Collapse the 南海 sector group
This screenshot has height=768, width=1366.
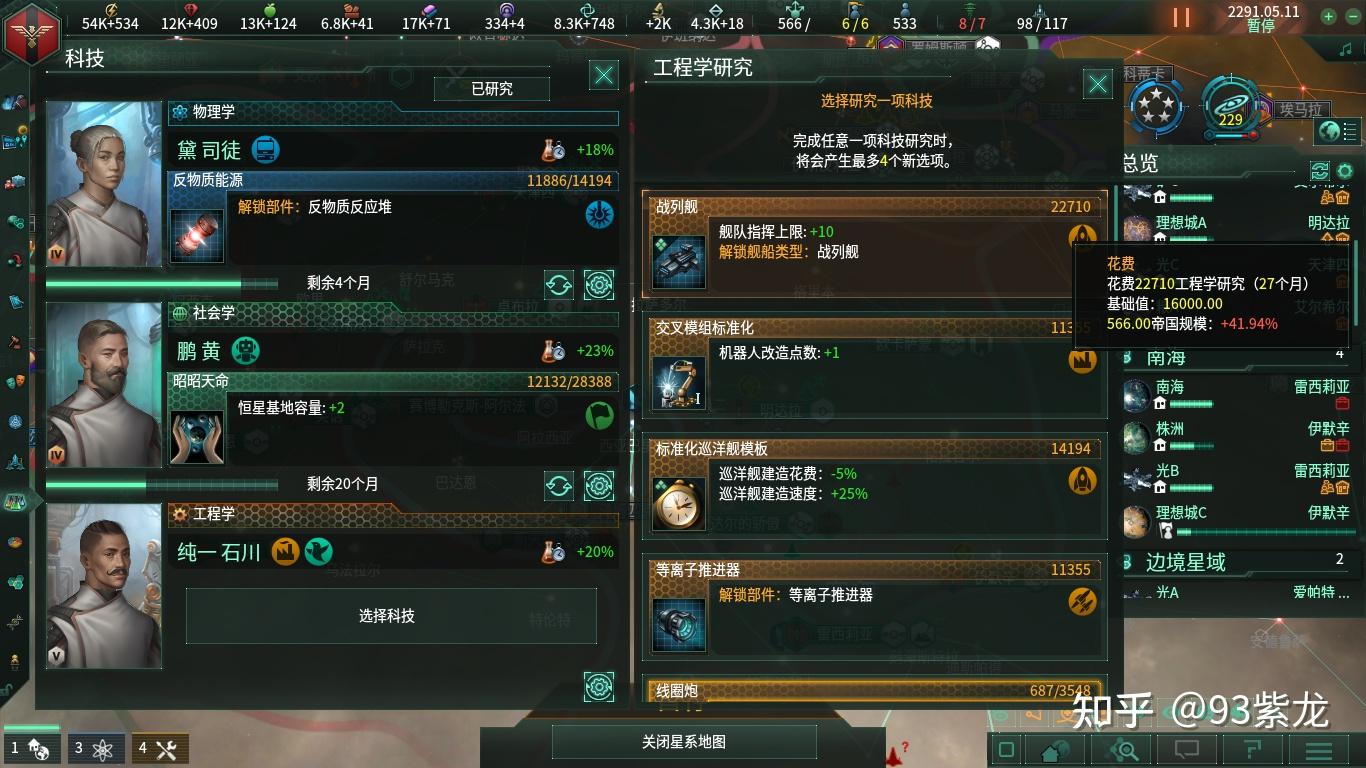1235,357
